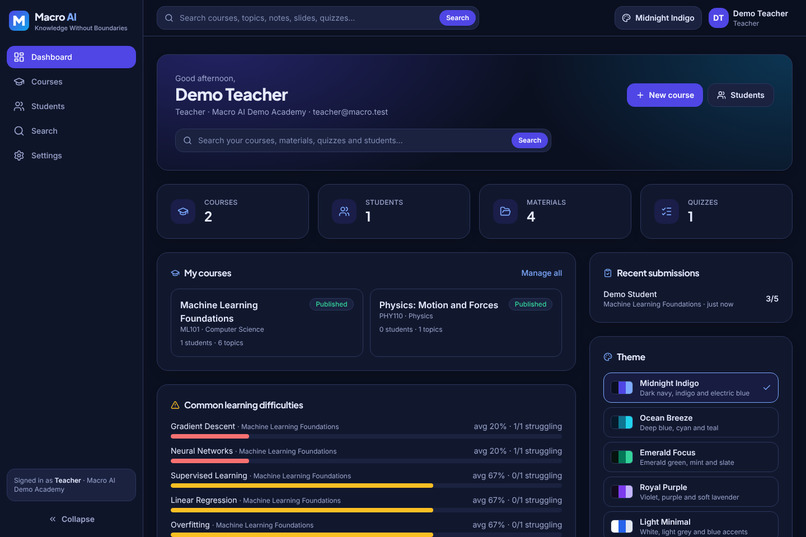Select the Royal Purple theme option
This screenshot has width=806, height=537.
point(690,492)
